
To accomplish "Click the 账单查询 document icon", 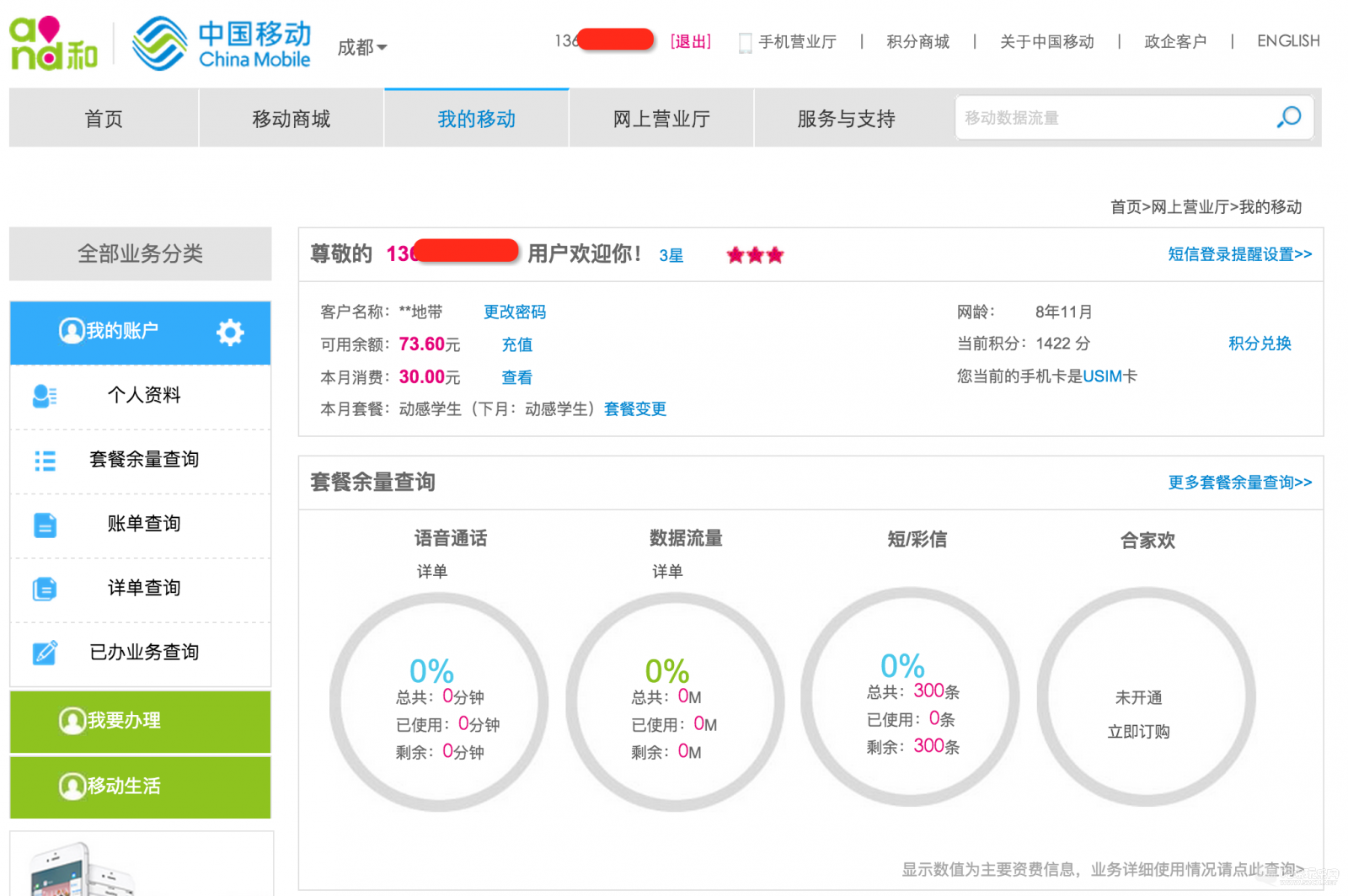I will tap(45, 525).
